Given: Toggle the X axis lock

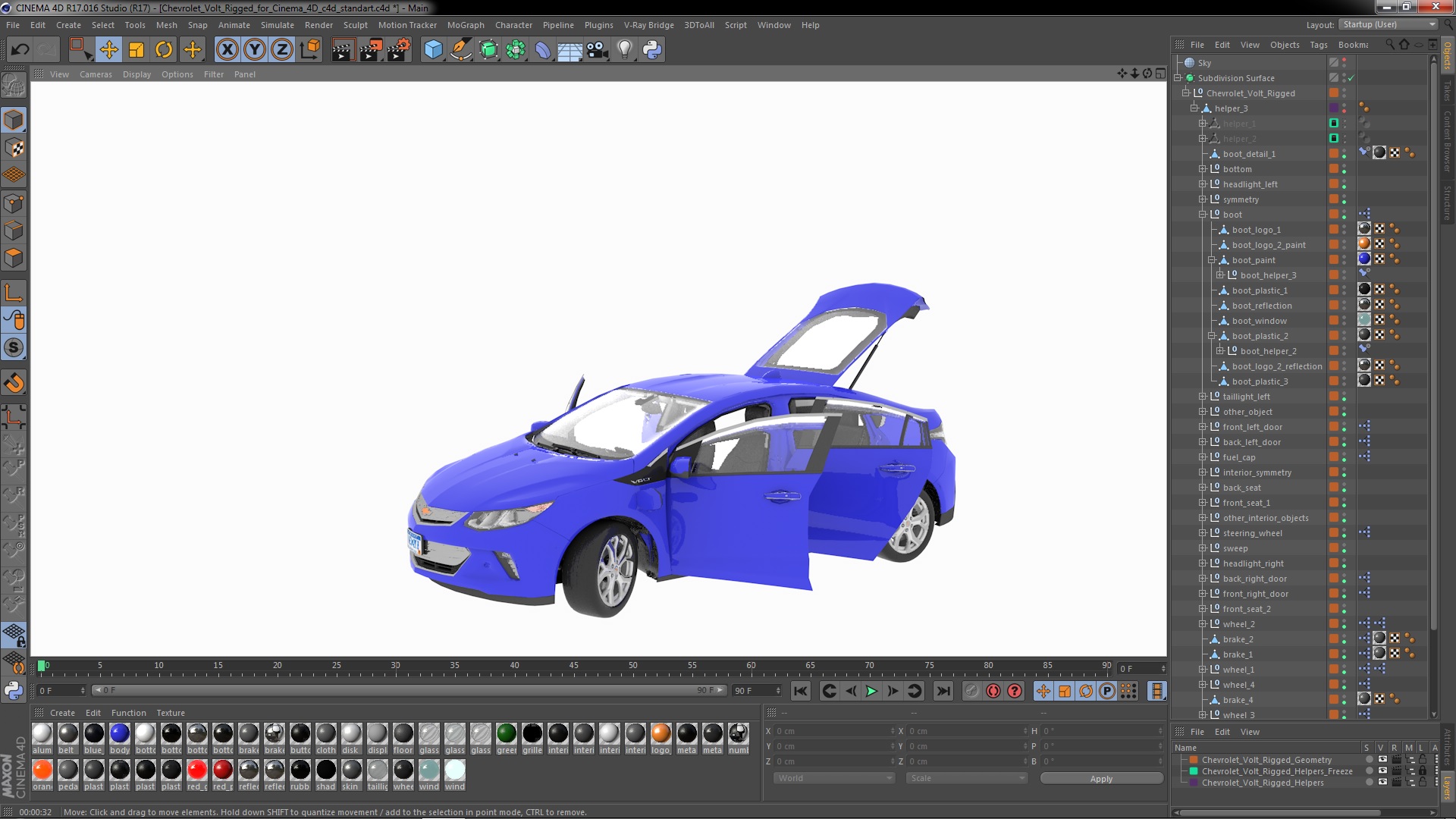Looking at the screenshot, I should 227,50.
